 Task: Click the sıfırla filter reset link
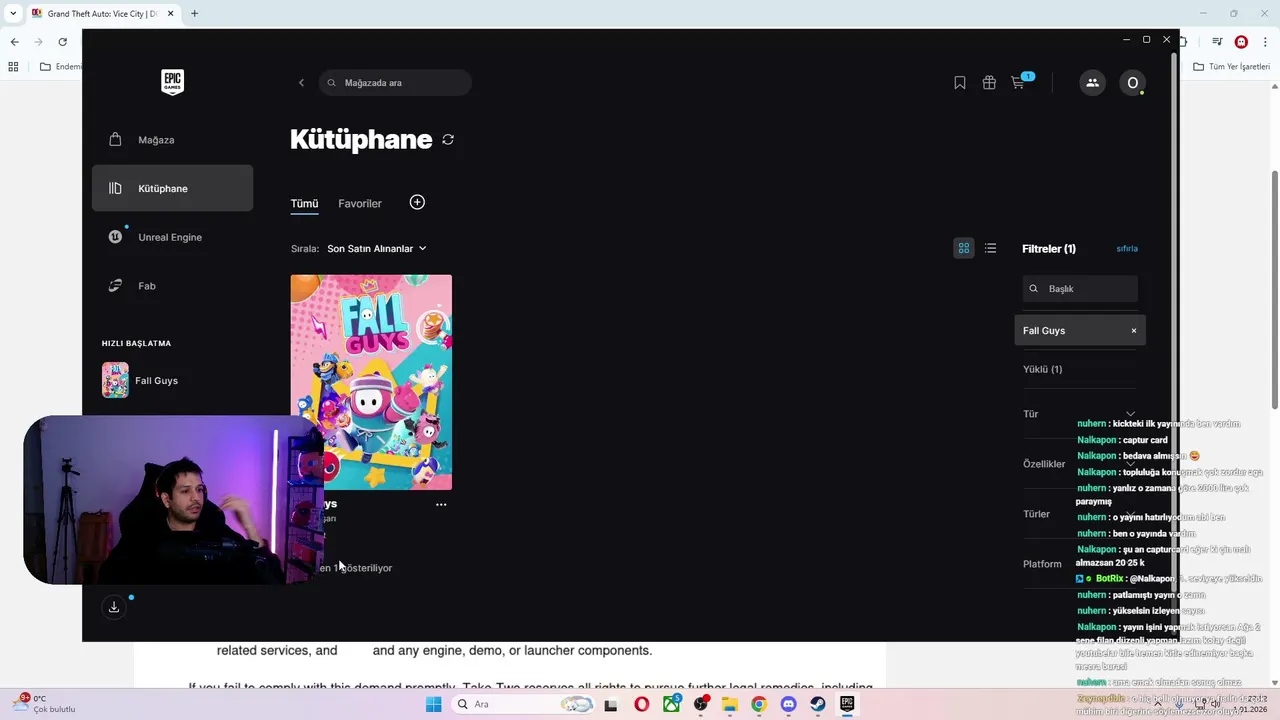[x=1127, y=248]
